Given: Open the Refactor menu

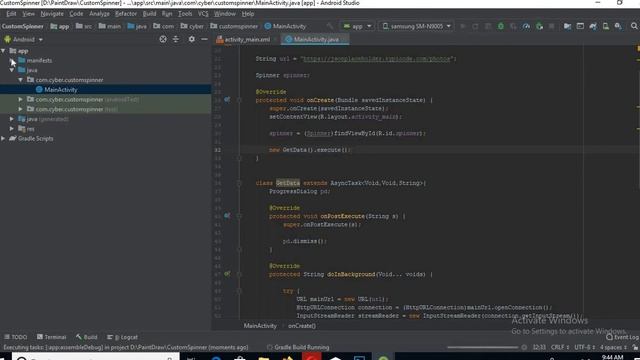Looking at the screenshot, I should pos(126,14).
